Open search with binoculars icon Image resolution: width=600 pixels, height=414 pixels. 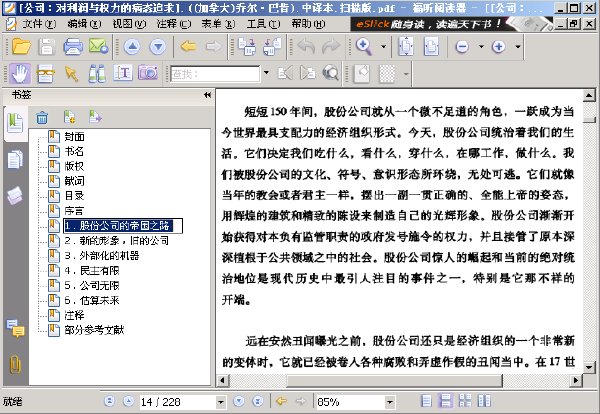(x=97, y=73)
